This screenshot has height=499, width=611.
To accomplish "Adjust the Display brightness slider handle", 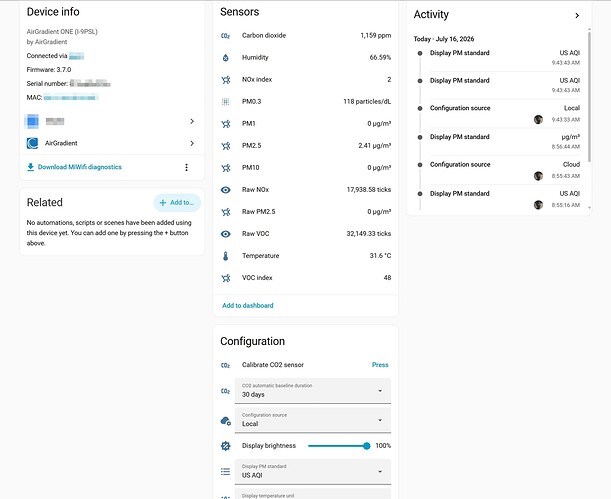I will 366,446.
